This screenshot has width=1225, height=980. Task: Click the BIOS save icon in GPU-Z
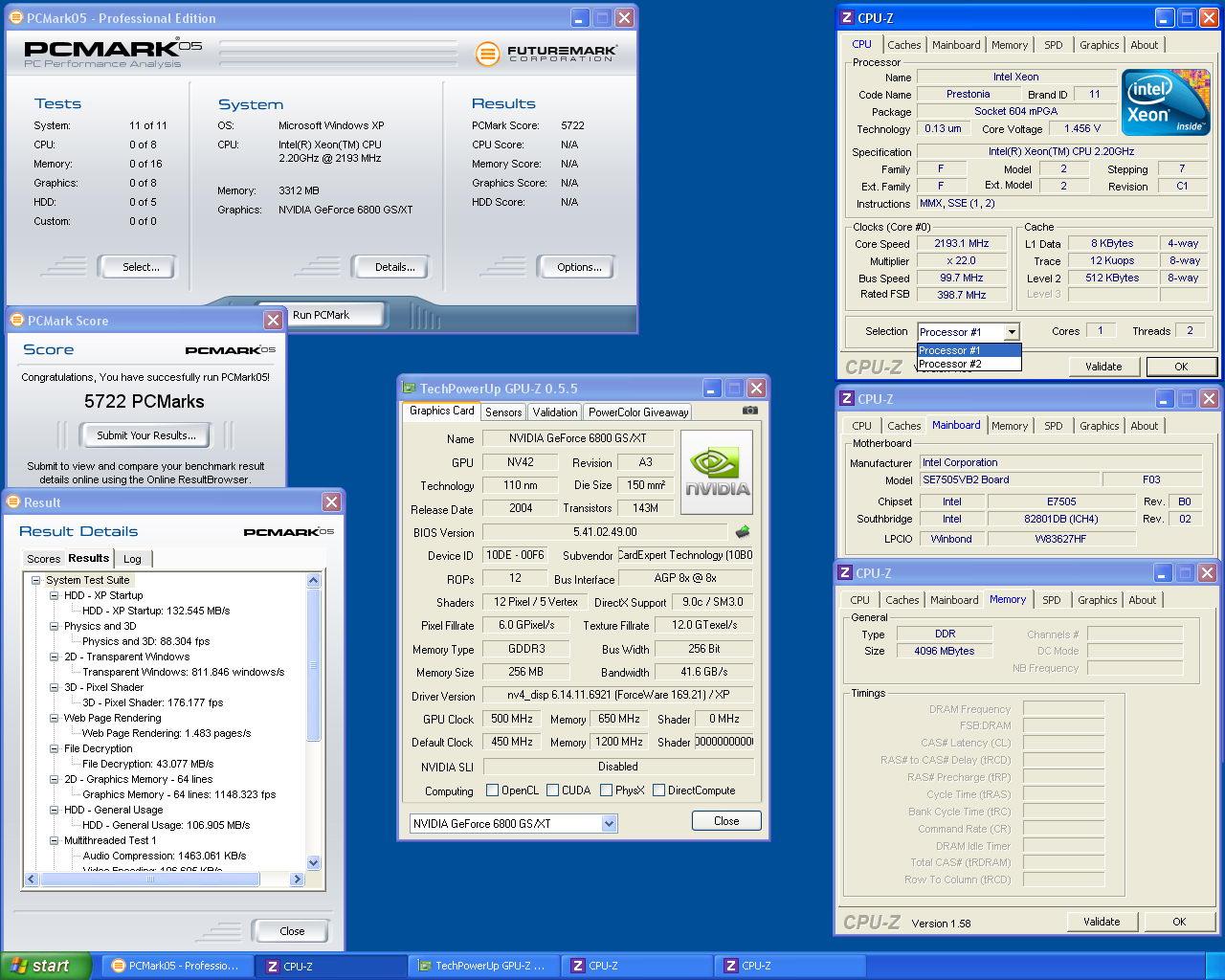742,531
